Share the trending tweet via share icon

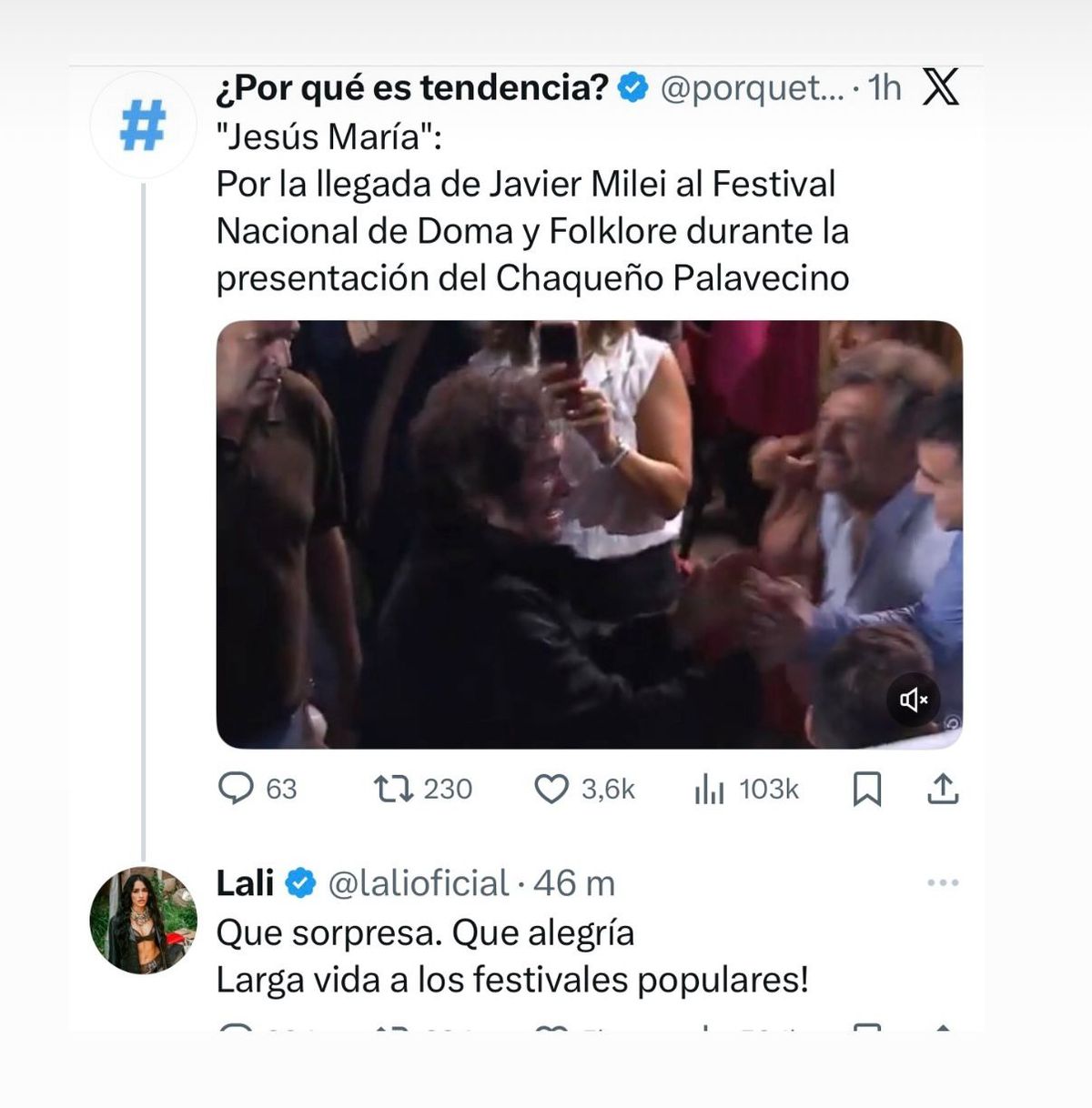[x=943, y=789]
